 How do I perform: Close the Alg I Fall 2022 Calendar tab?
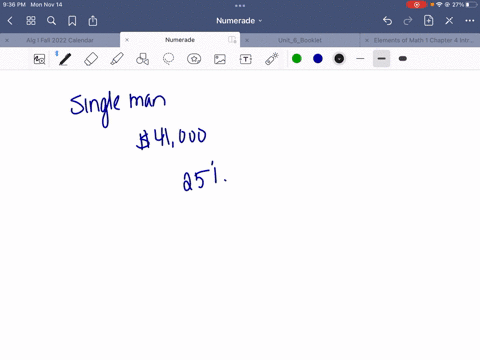7,40
